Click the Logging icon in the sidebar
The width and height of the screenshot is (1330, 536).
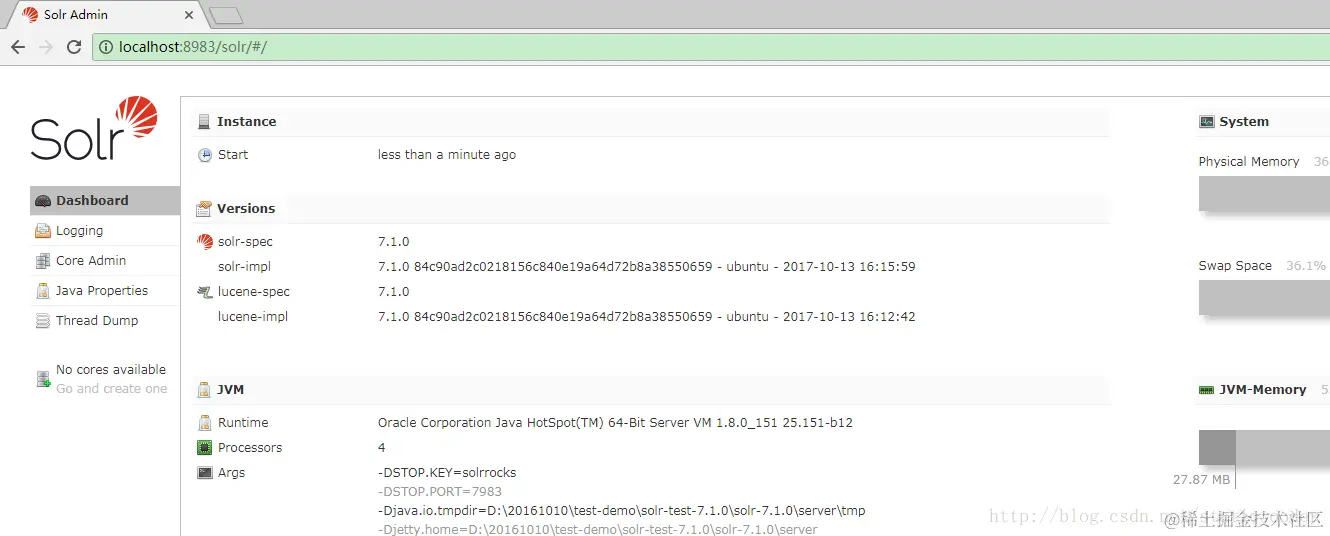(x=43, y=231)
